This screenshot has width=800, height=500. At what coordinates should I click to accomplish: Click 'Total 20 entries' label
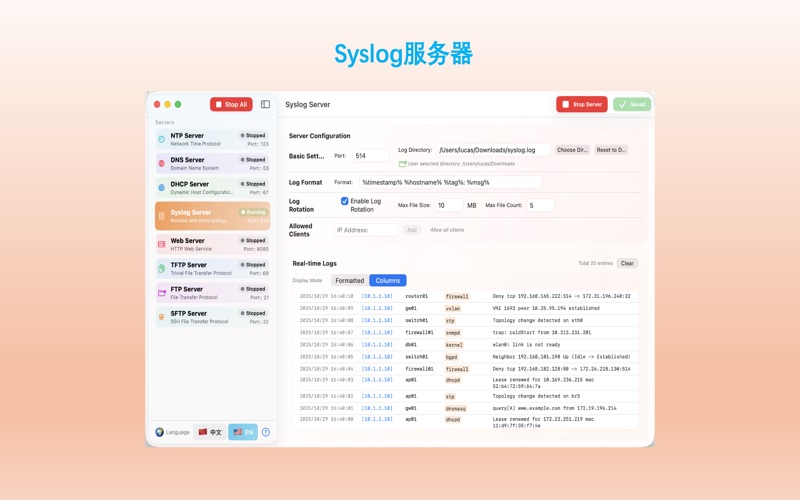pos(595,263)
